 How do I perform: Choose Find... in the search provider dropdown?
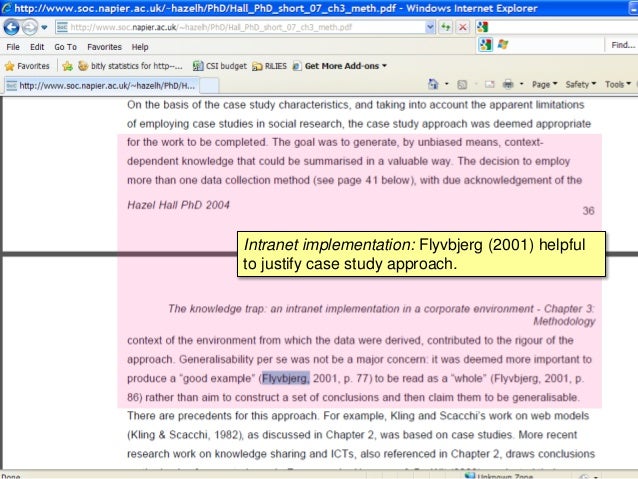pos(623,45)
